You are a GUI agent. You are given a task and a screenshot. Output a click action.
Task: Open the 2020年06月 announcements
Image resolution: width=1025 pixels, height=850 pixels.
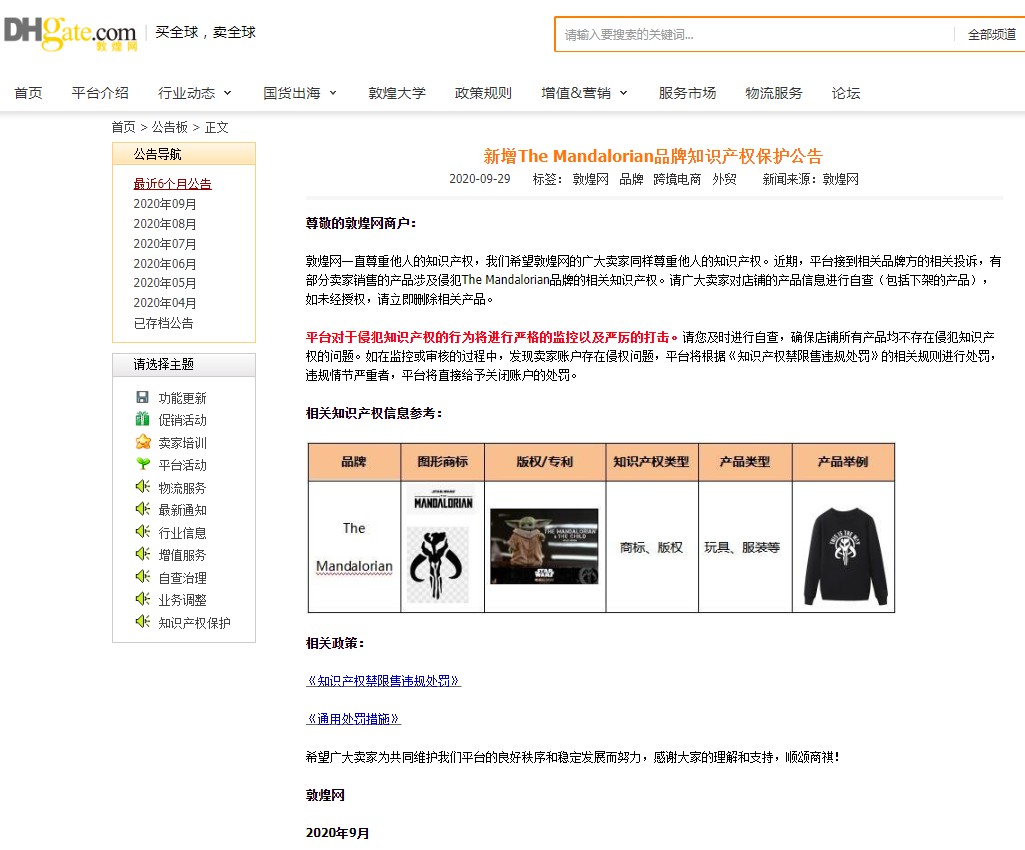165,264
